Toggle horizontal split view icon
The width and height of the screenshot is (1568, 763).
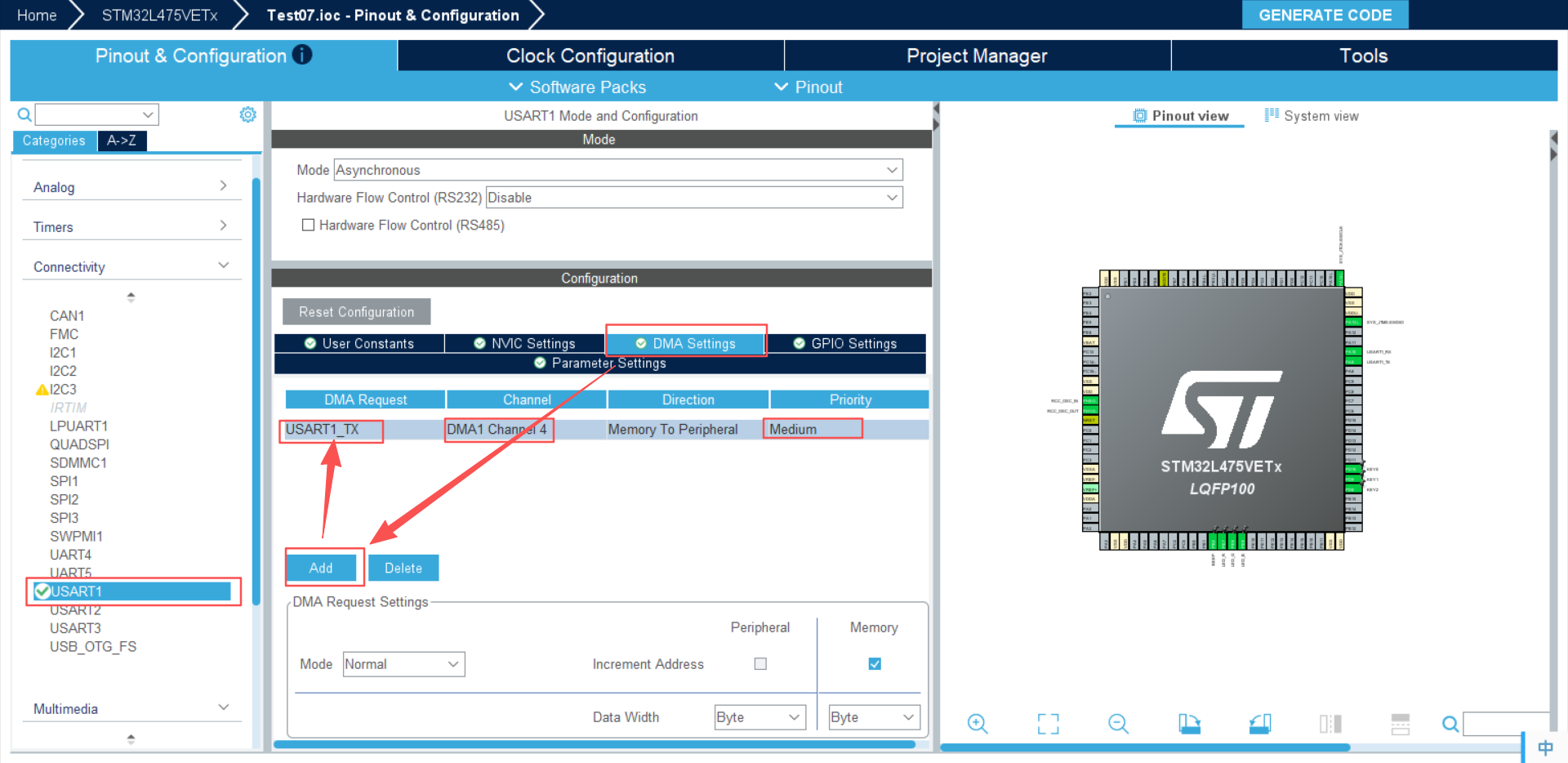1401,724
